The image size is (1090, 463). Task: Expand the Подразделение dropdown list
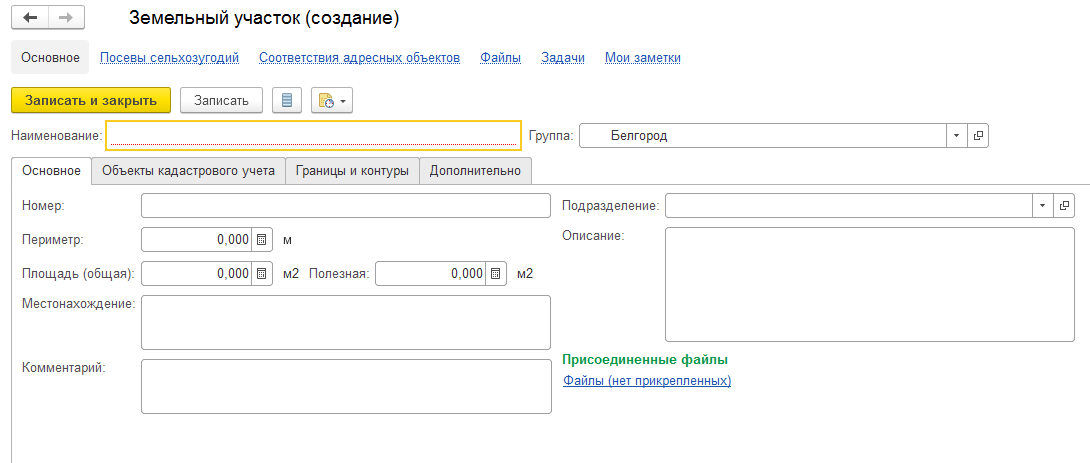[x=1042, y=206]
